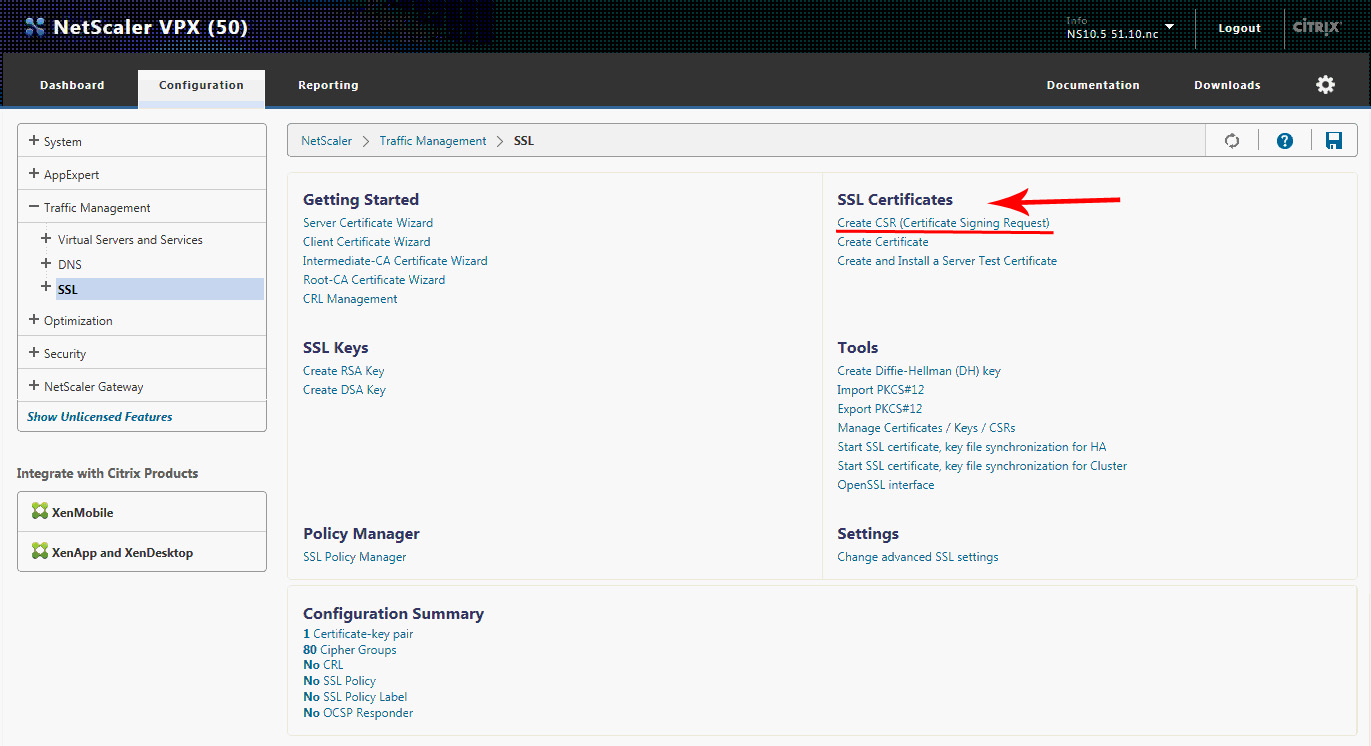Expand the AppExpert node
1371x746 pixels.
point(34,174)
